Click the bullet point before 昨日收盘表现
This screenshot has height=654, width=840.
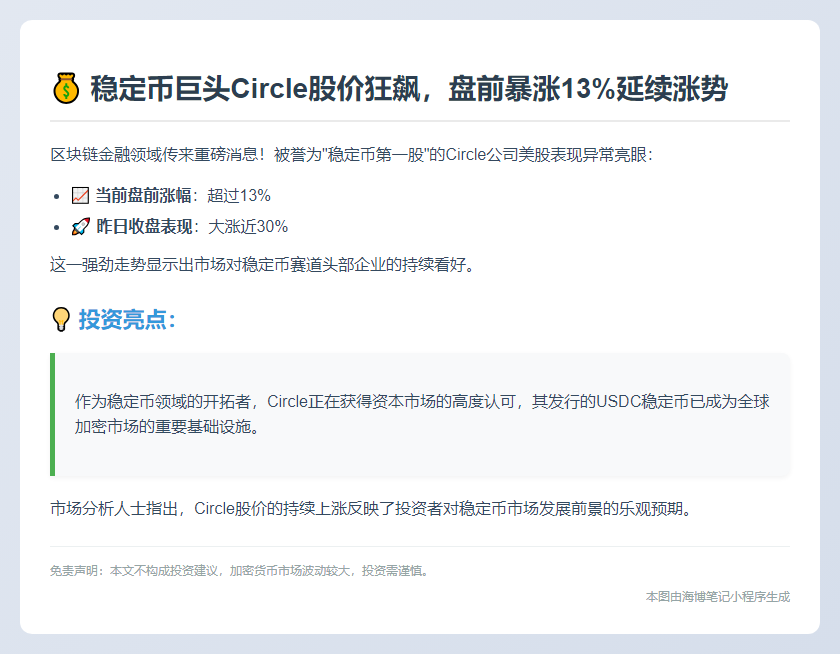pos(57,228)
